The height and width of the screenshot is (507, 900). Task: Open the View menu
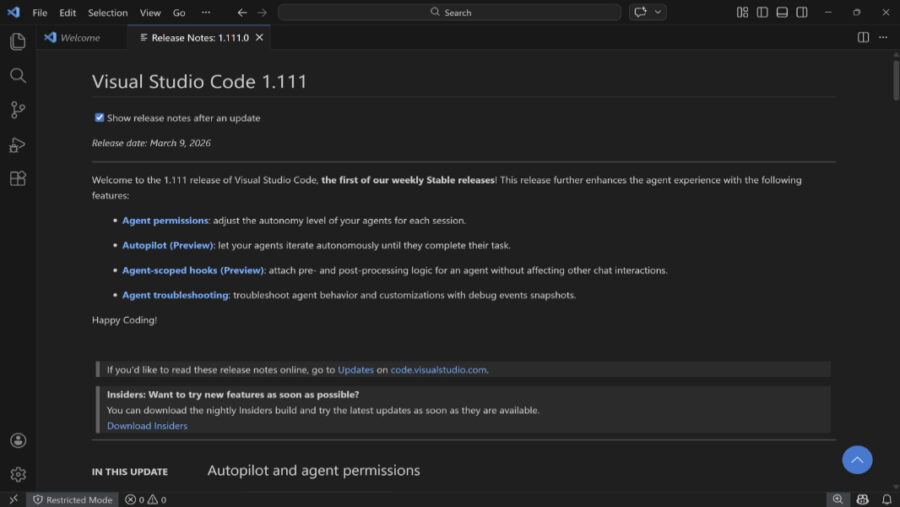pyautogui.click(x=150, y=12)
